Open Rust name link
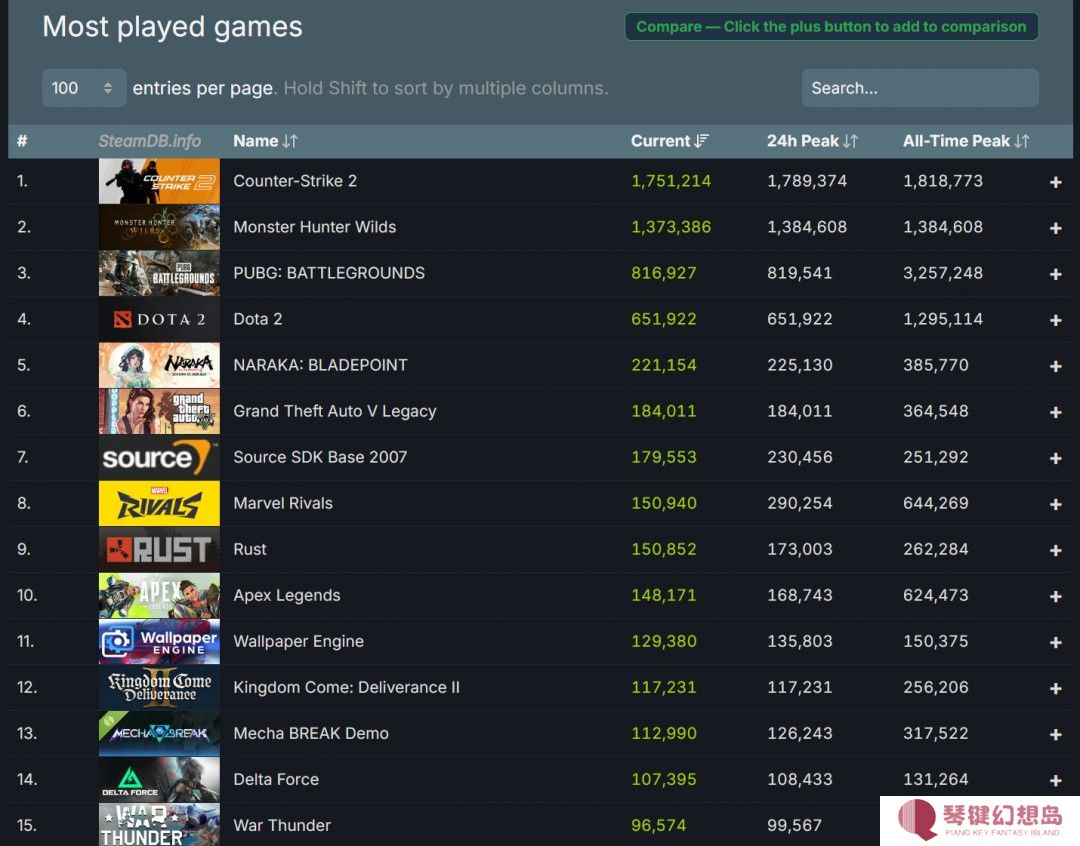The height and width of the screenshot is (846, 1080). (250, 549)
